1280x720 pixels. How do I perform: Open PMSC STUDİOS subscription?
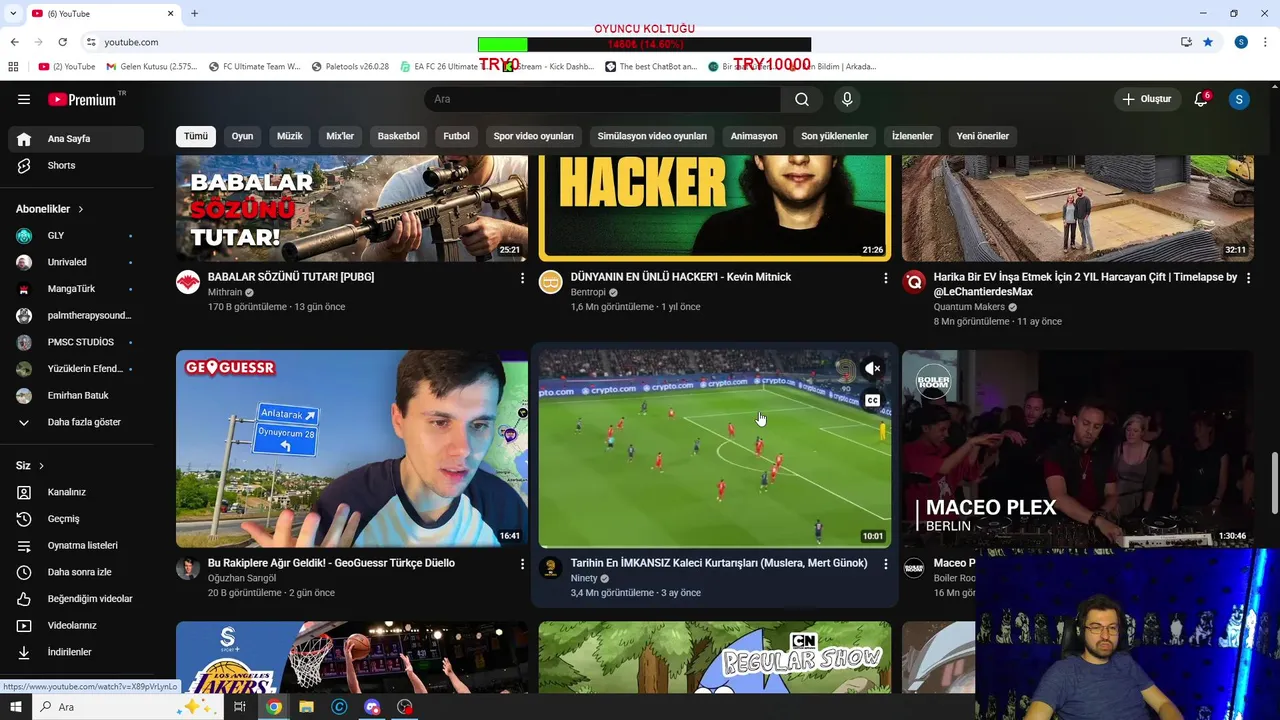76,342
